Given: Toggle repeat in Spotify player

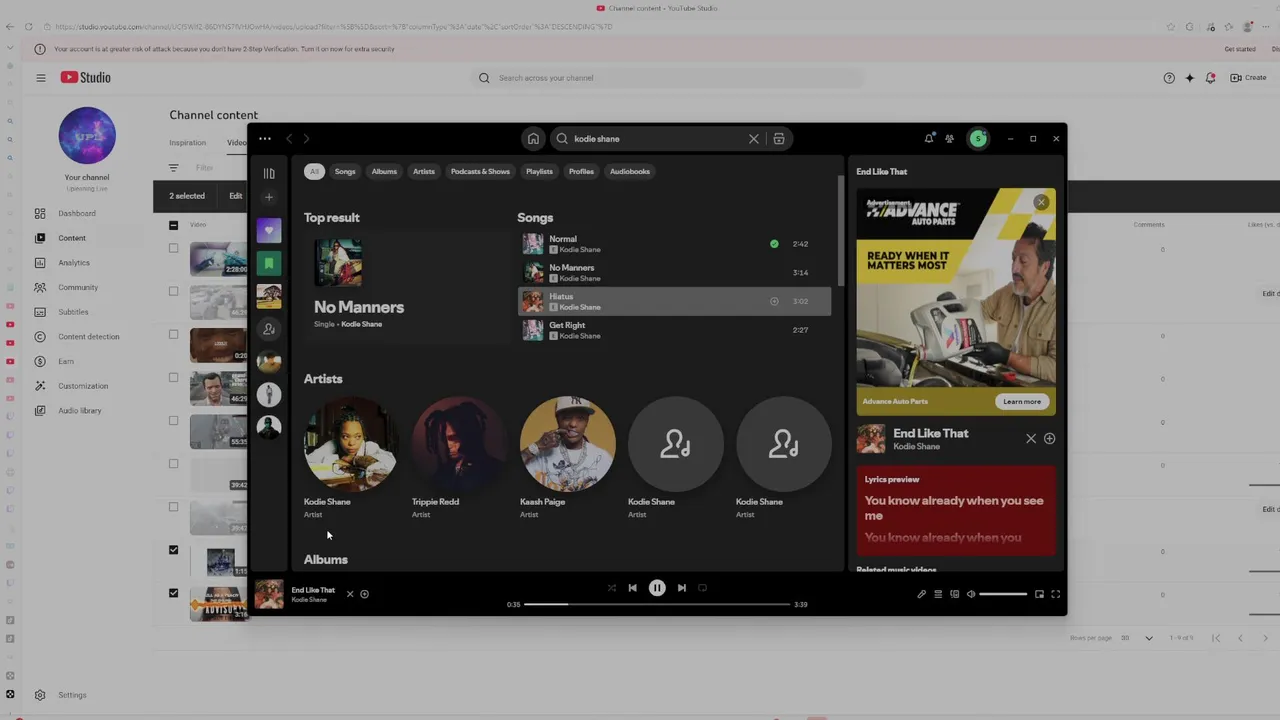Looking at the screenshot, I should (702, 588).
